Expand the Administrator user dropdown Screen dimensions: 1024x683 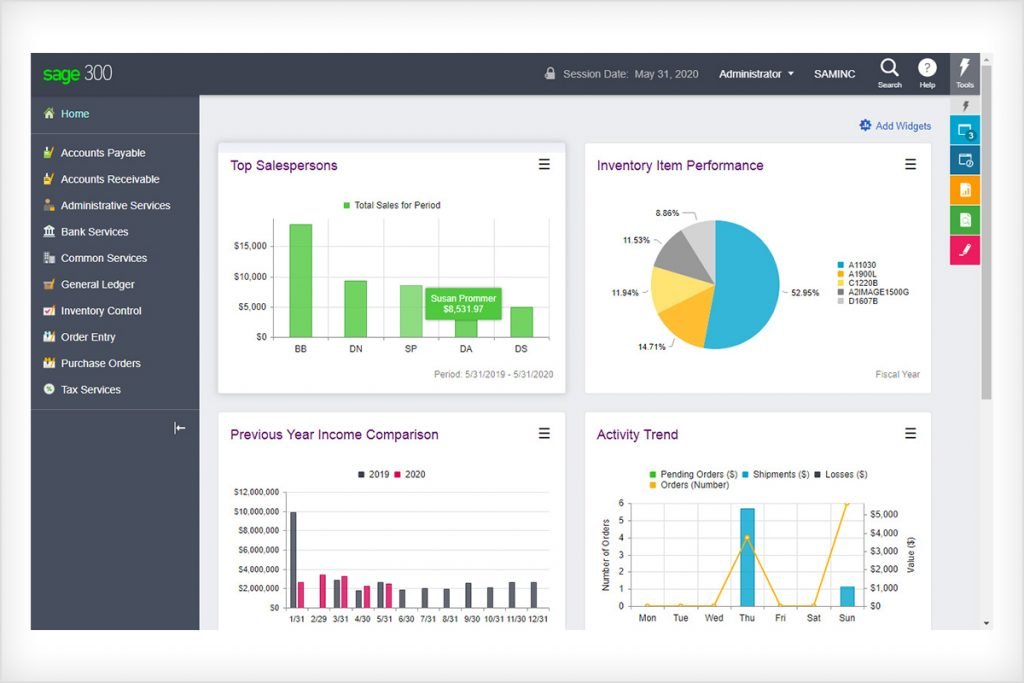(x=756, y=74)
